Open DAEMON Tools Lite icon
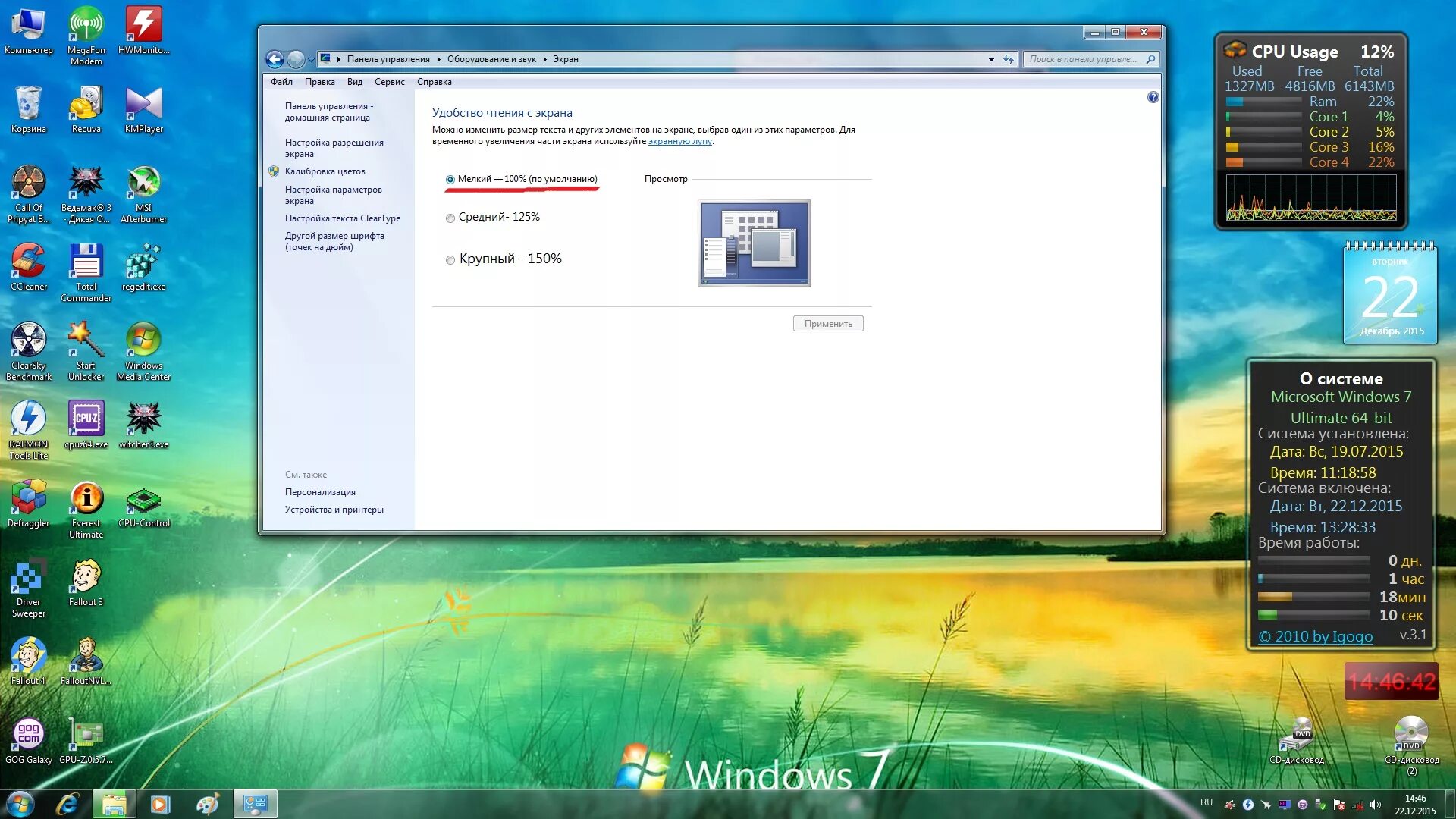The image size is (1456, 819). pos(29,431)
